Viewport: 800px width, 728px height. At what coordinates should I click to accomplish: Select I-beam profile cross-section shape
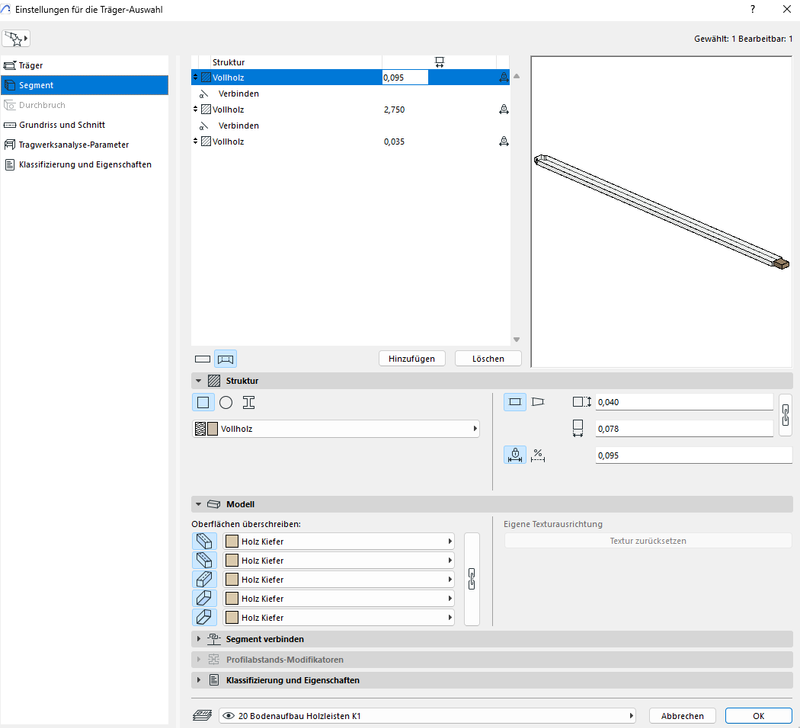pos(248,403)
